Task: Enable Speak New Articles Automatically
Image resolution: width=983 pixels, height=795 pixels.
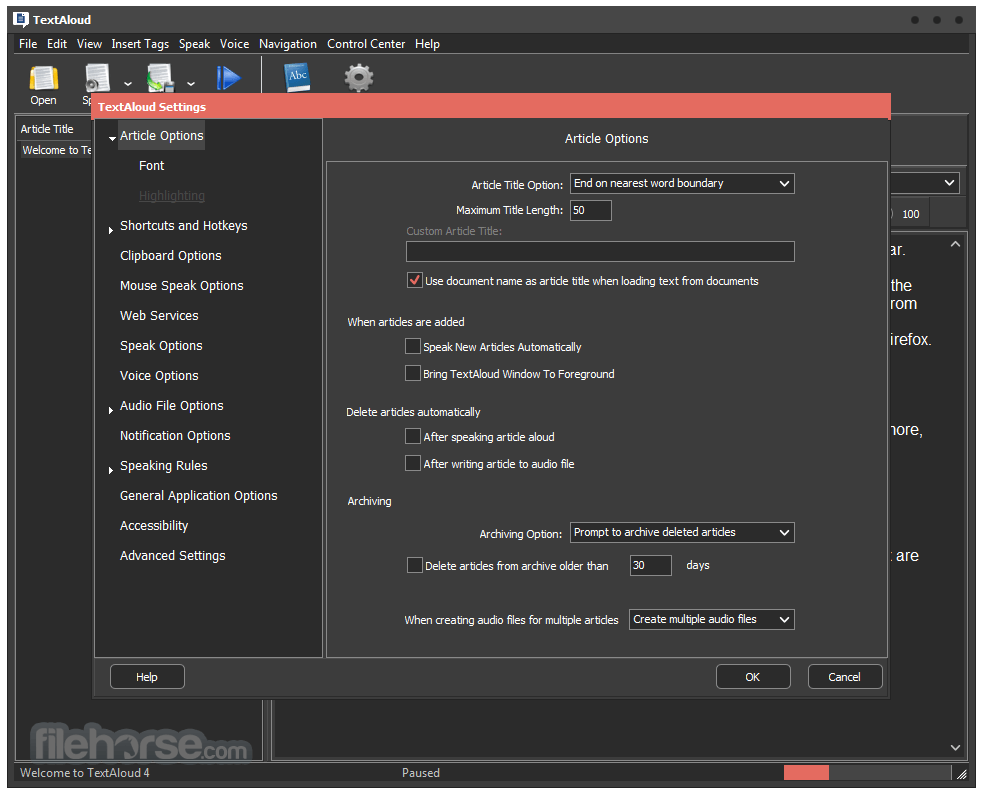Action: [x=413, y=346]
